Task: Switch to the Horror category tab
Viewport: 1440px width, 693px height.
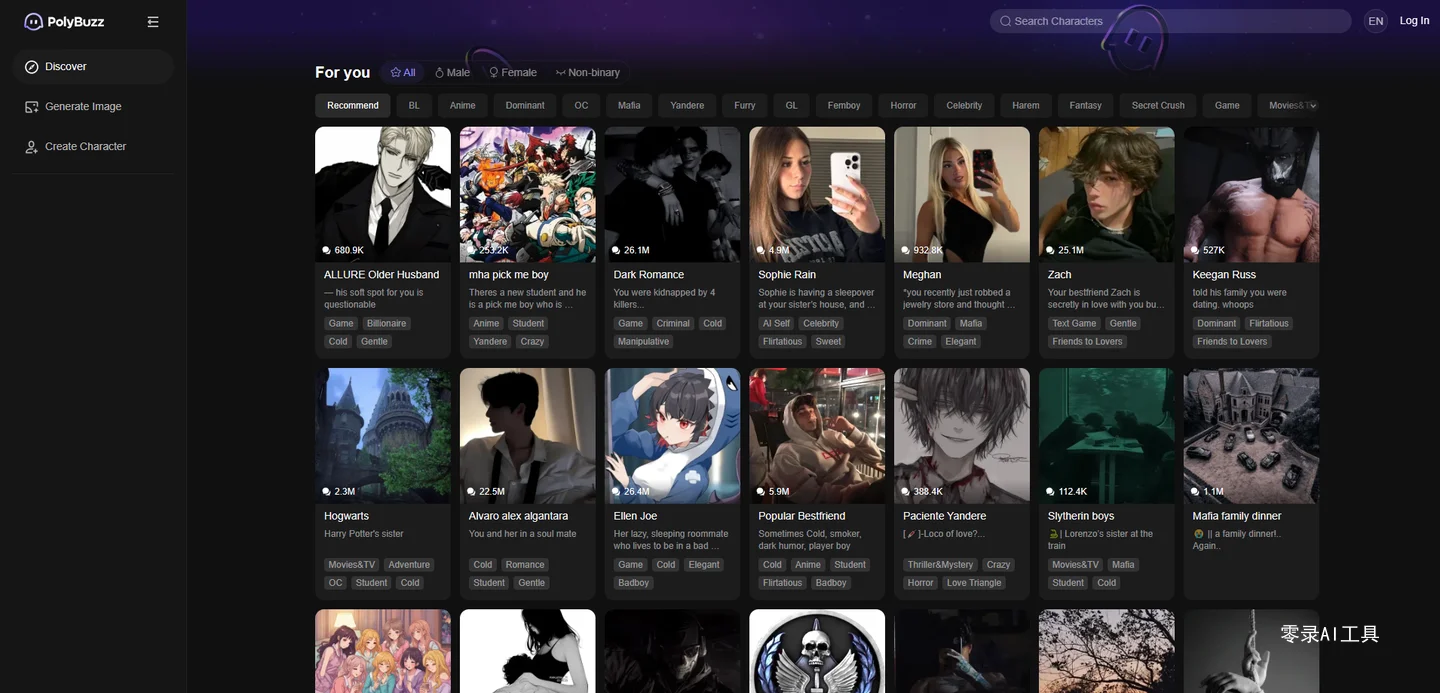Action: [903, 106]
